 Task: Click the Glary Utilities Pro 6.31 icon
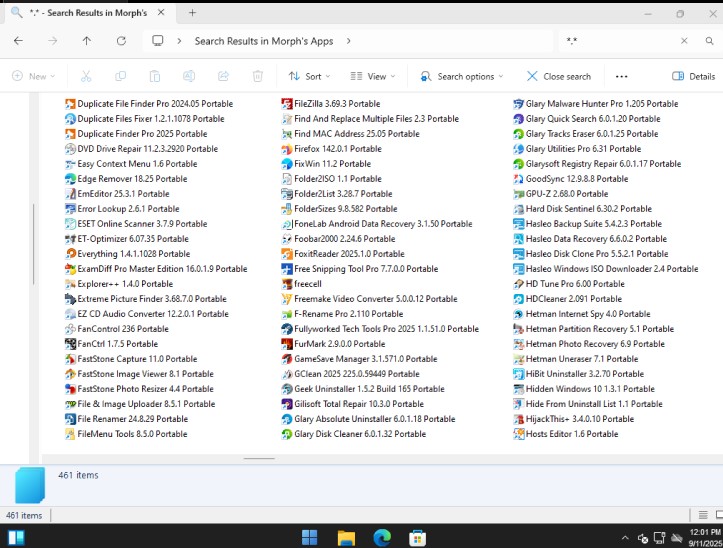point(519,149)
